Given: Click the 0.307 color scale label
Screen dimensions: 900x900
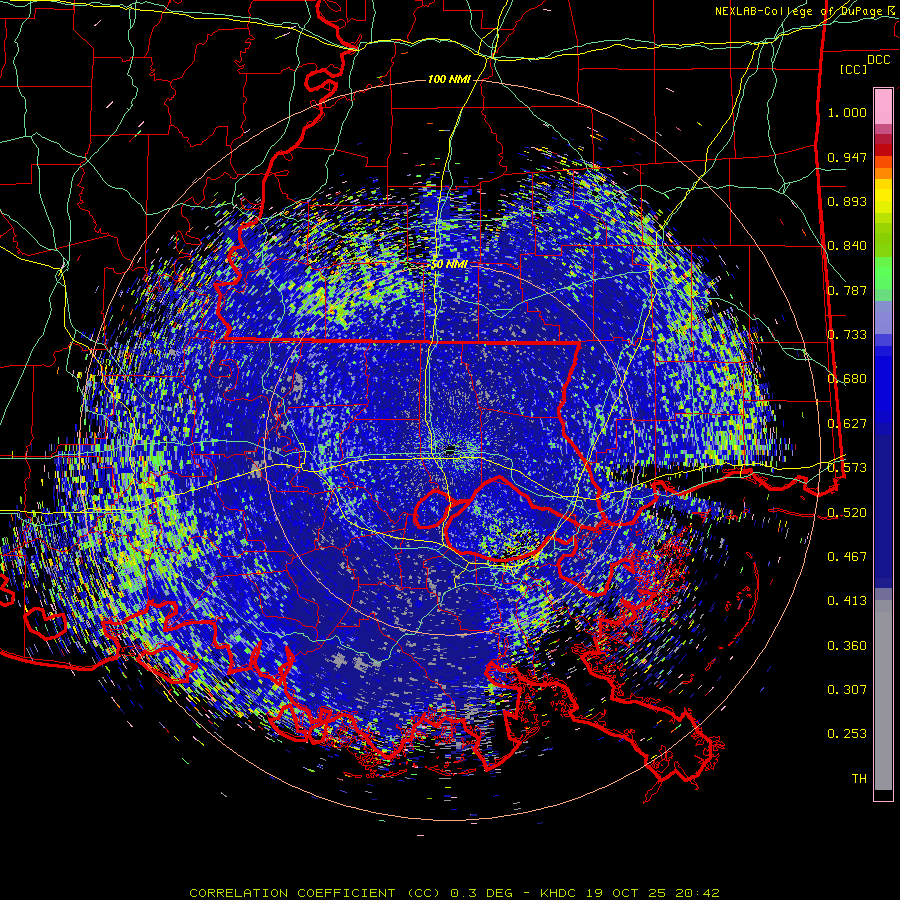Looking at the screenshot, I should (847, 690).
